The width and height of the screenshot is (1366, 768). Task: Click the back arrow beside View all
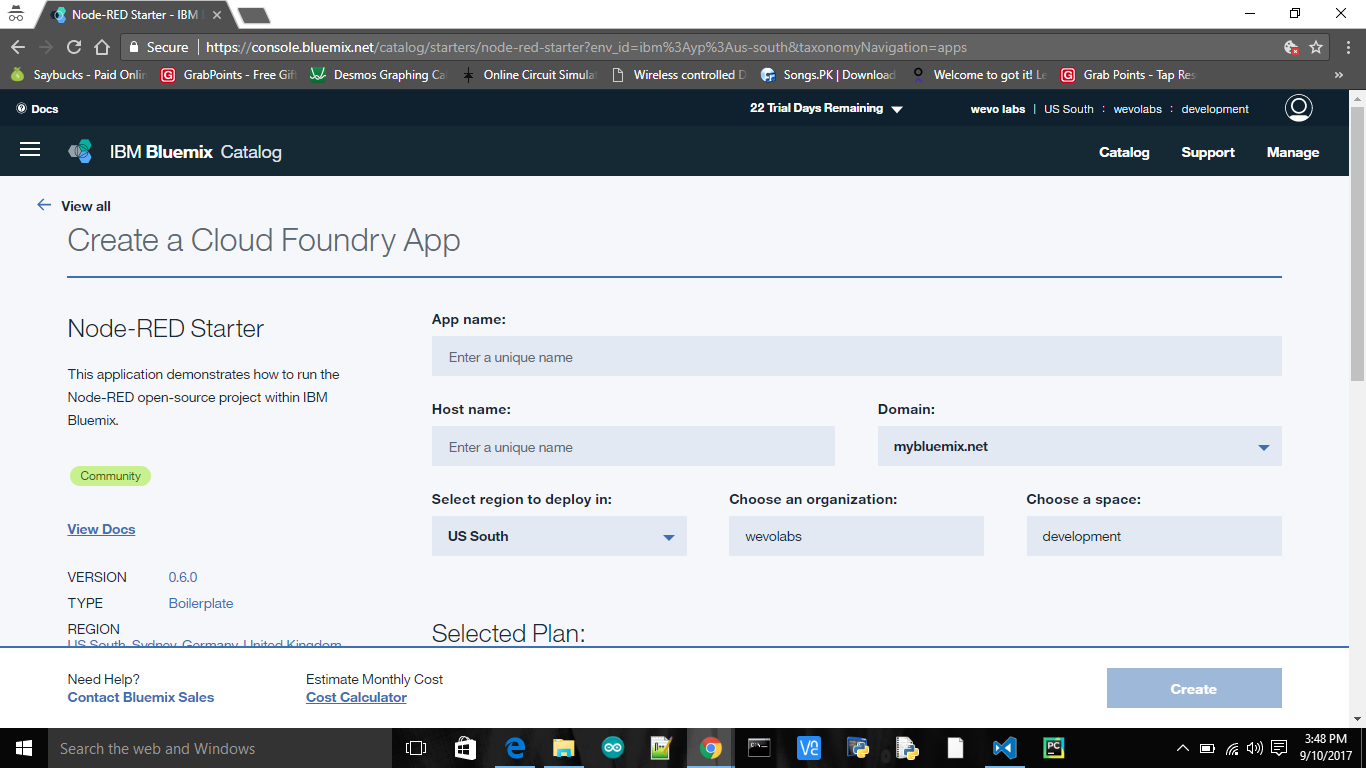tap(44, 205)
